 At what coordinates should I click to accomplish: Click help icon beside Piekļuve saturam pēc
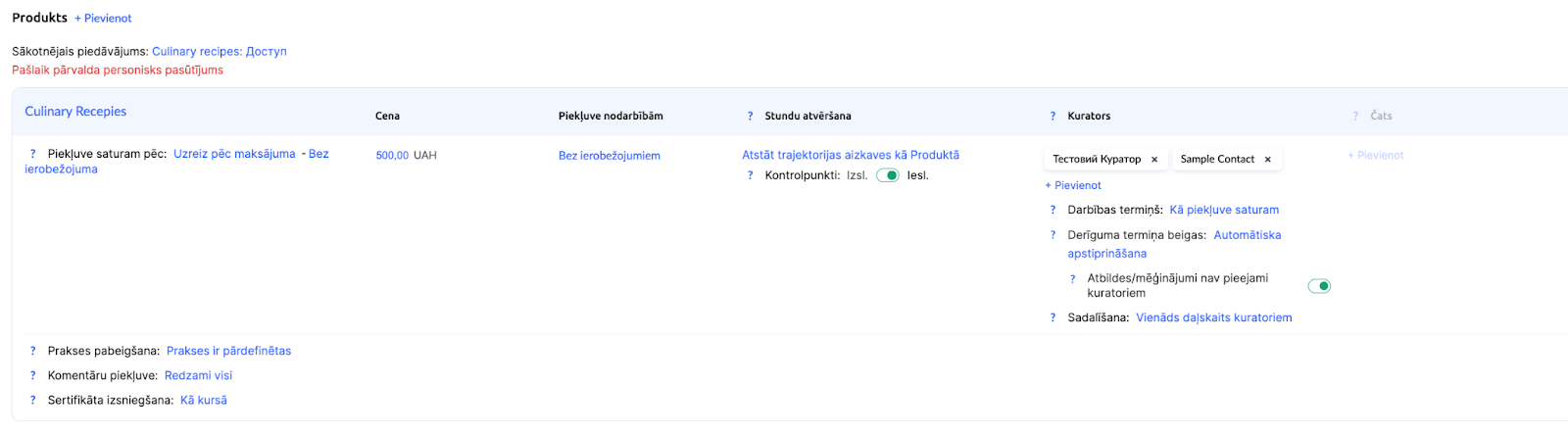[x=32, y=154]
